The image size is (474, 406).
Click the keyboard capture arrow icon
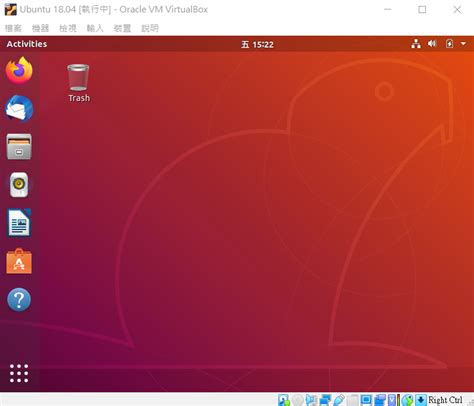click(x=421, y=400)
